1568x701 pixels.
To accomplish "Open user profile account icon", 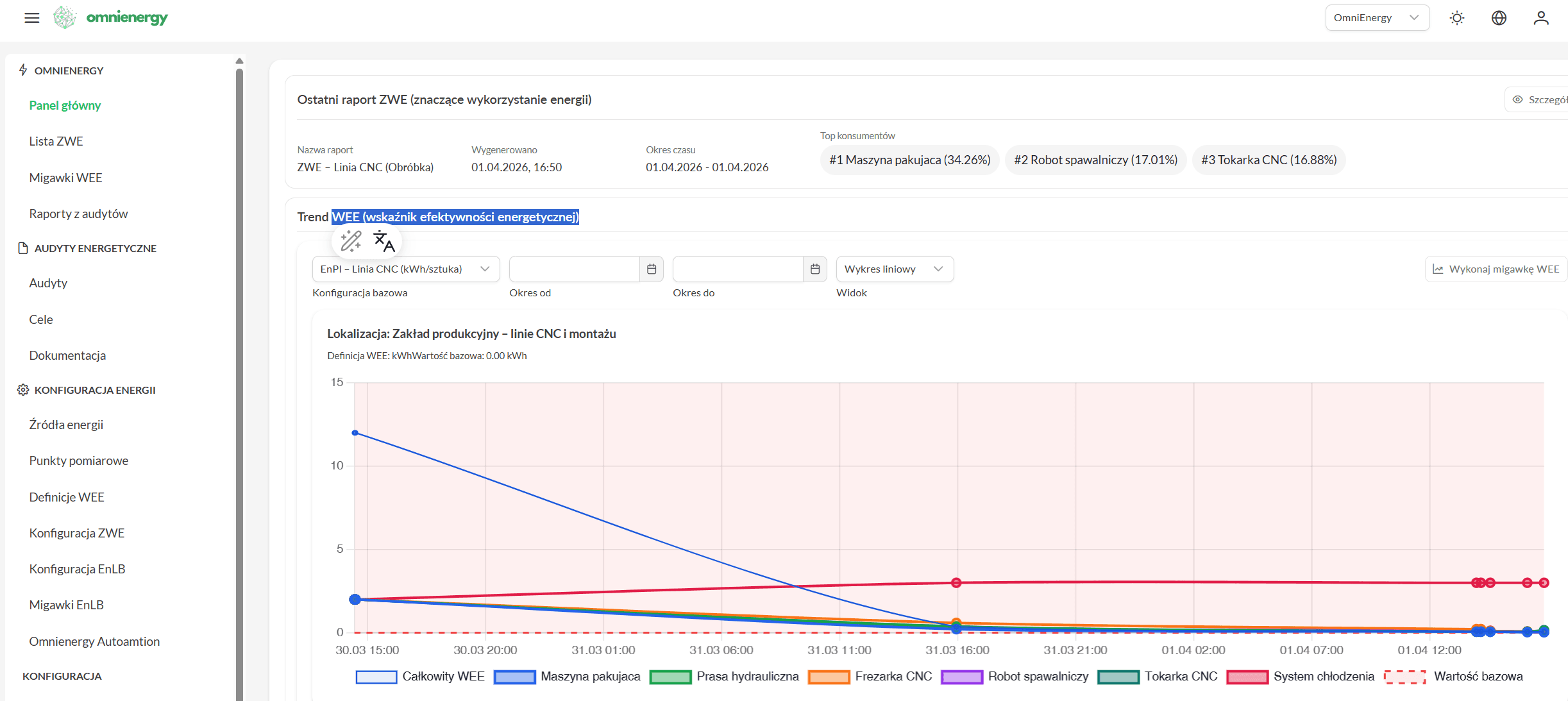I will tap(1540, 18).
